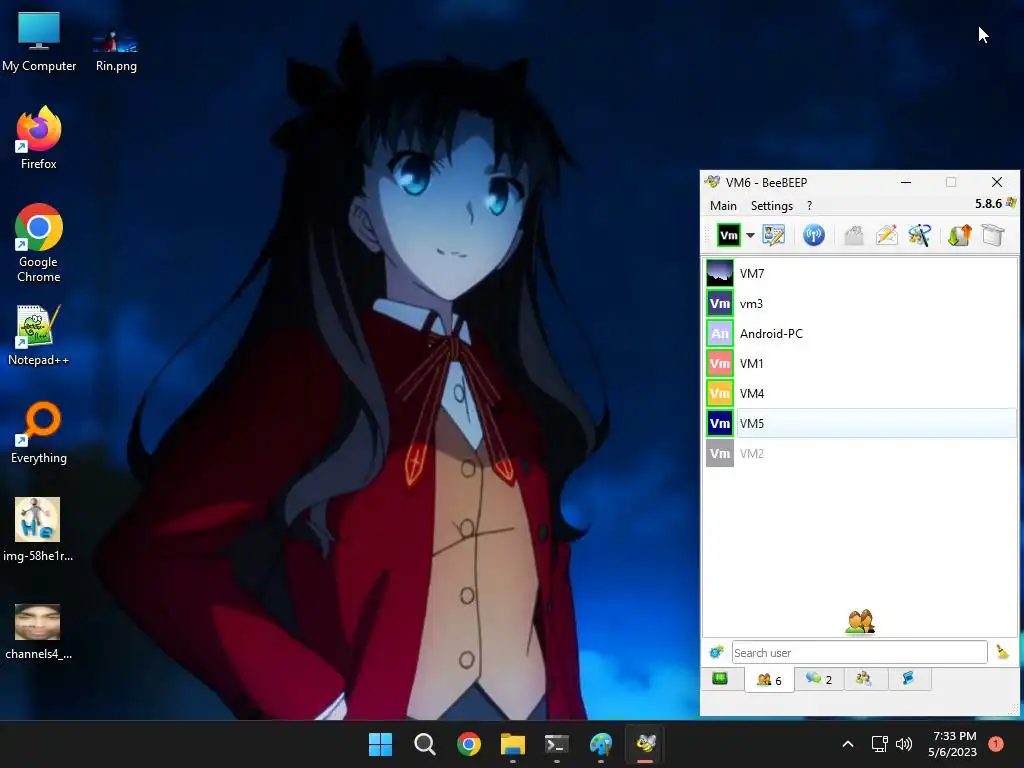Click the envelope with pencil compose icon
The image size is (1024, 768).
887,235
